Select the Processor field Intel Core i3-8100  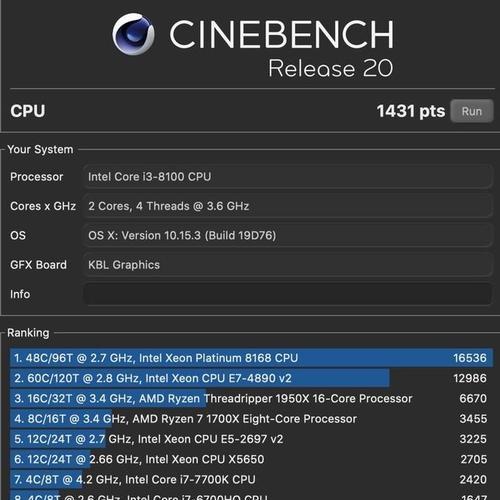[288, 177]
